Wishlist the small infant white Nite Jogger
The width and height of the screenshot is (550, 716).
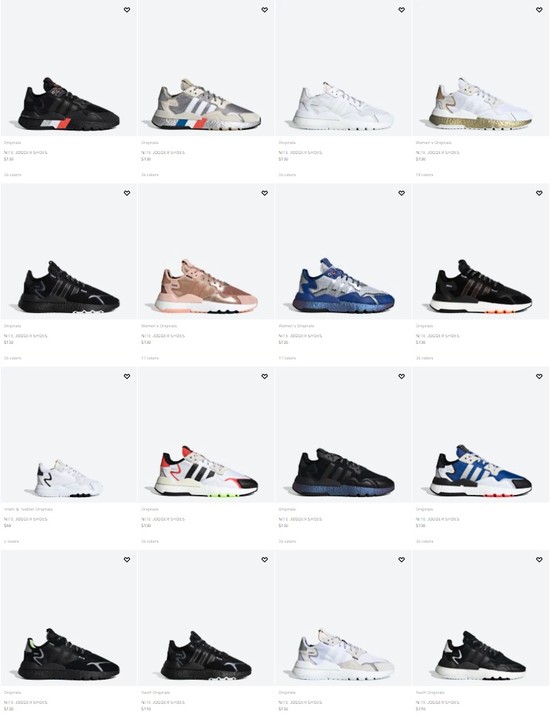(127, 376)
